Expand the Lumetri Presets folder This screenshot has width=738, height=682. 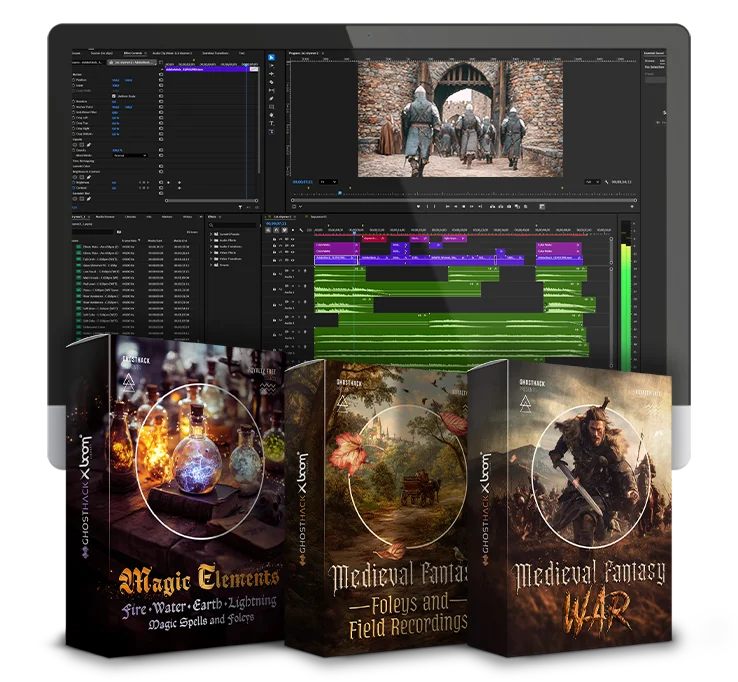[211, 234]
